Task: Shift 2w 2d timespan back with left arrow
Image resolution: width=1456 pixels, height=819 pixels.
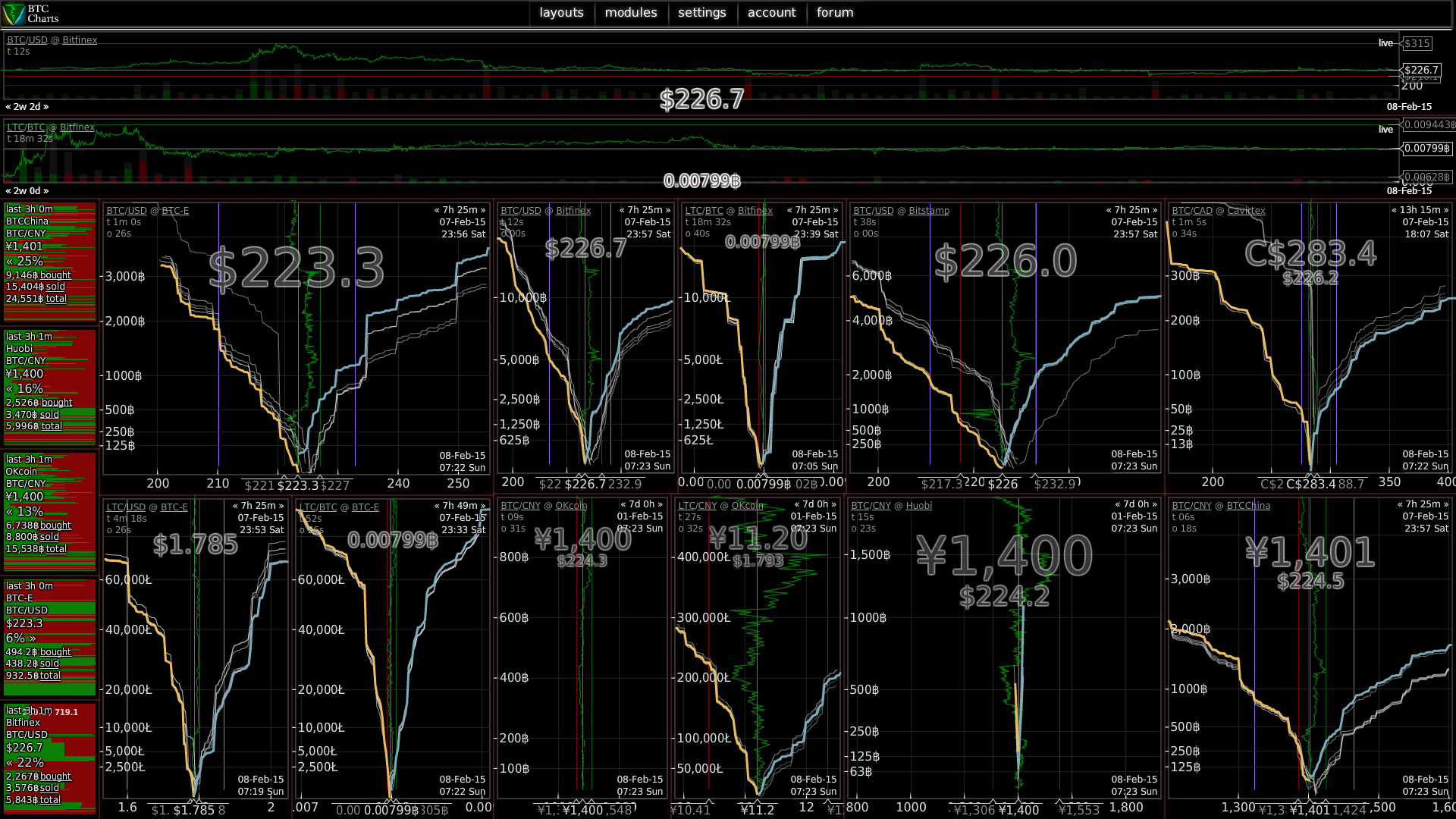Action: pos(8,107)
